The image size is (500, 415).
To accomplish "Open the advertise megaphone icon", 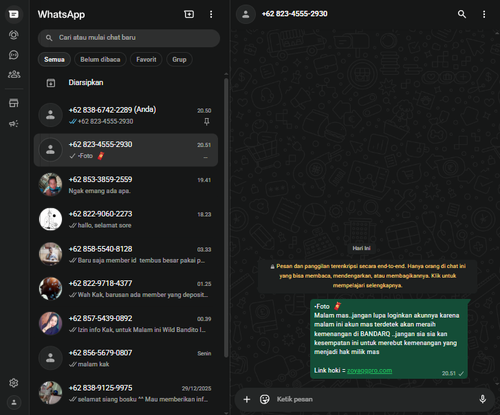I will click(14, 124).
